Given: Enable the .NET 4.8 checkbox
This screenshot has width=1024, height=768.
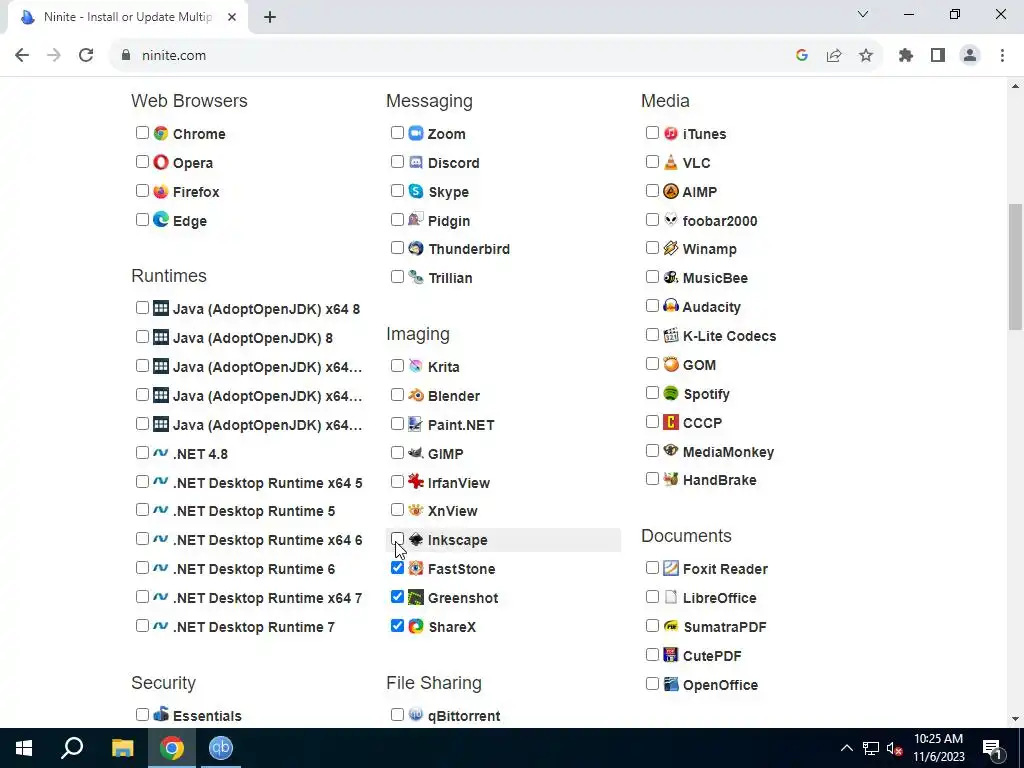Looking at the screenshot, I should pos(142,453).
